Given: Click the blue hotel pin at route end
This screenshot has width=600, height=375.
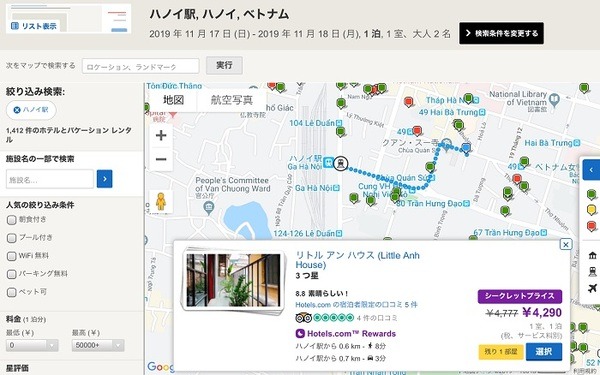Looking at the screenshot, I should (x=466, y=148).
